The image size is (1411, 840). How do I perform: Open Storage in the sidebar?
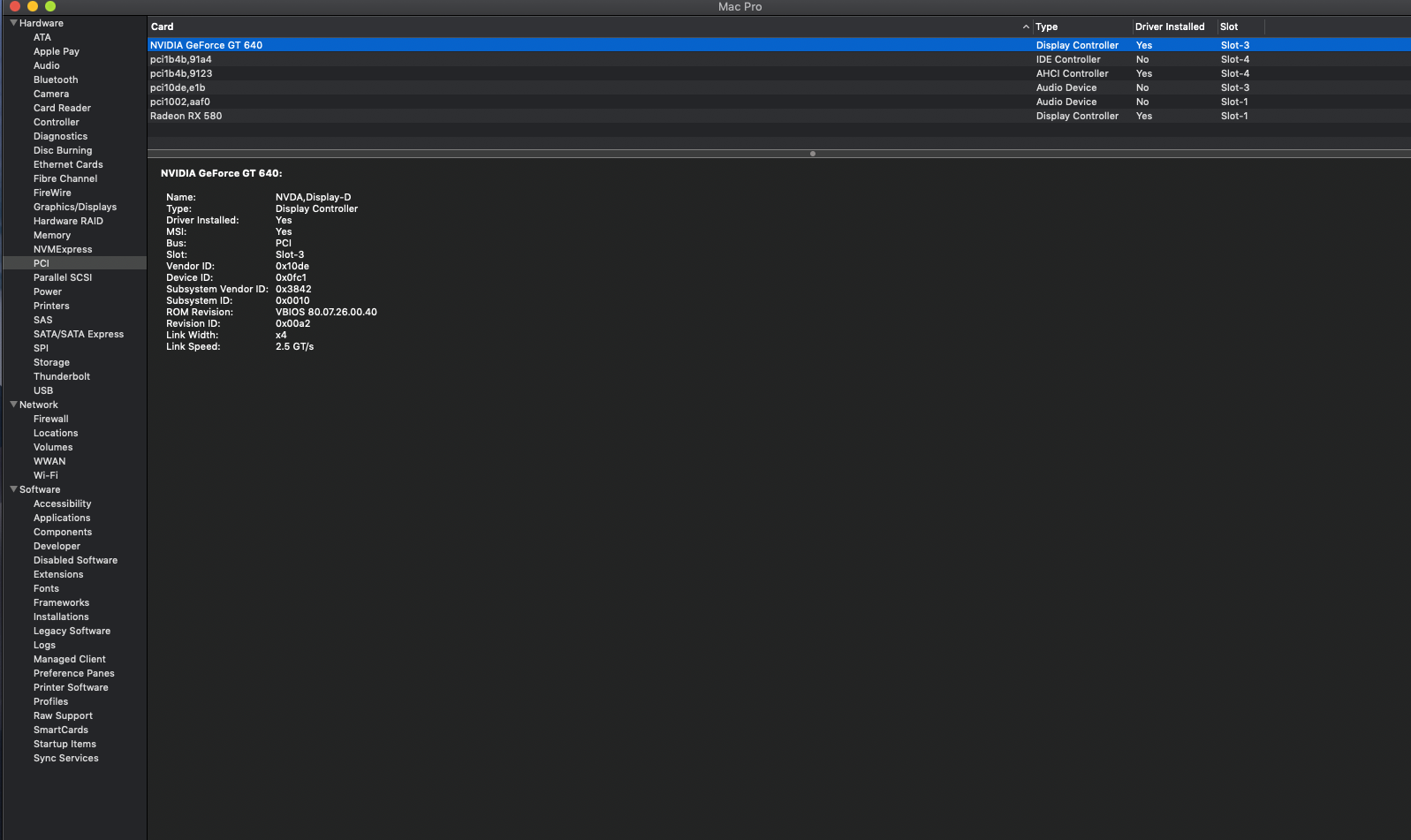tap(51, 362)
